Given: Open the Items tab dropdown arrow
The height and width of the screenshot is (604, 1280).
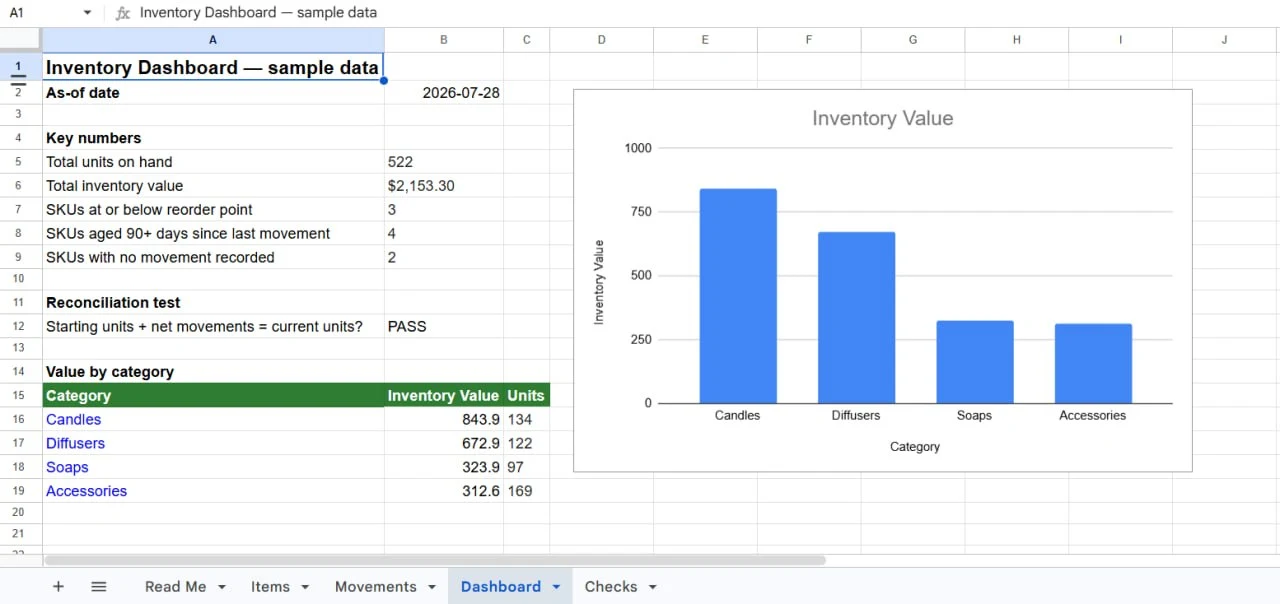Looking at the screenshot, I should pyautogui.click(x=305, y=587).
